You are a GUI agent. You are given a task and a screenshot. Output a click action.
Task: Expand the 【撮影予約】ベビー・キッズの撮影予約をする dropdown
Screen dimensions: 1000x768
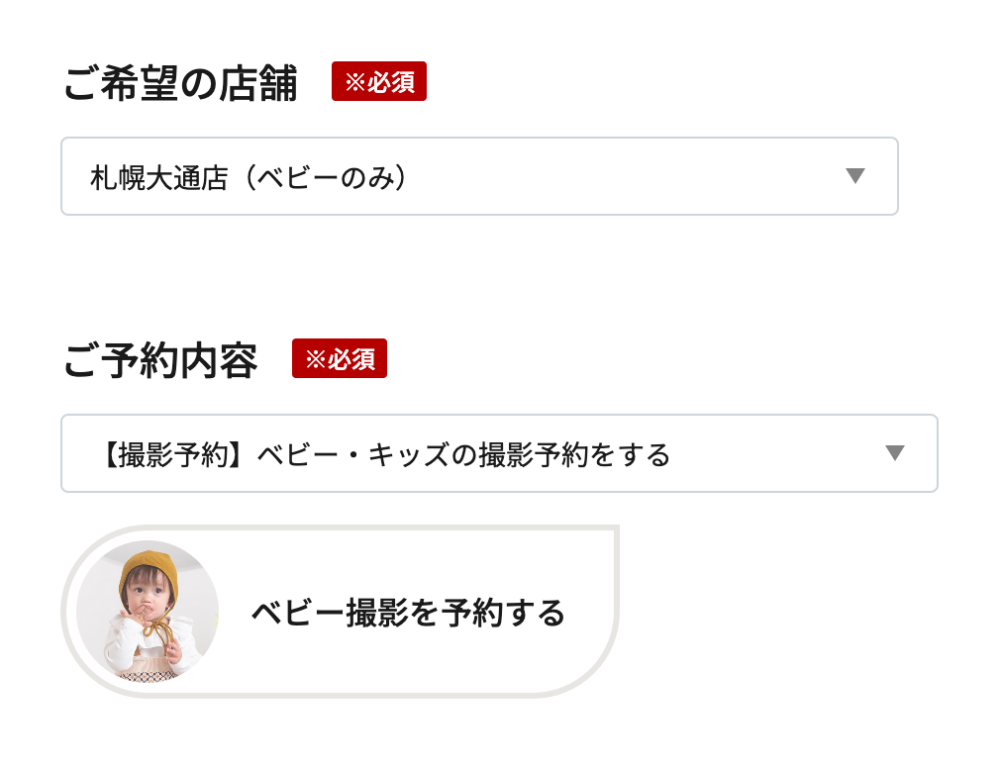coord(499,453)
